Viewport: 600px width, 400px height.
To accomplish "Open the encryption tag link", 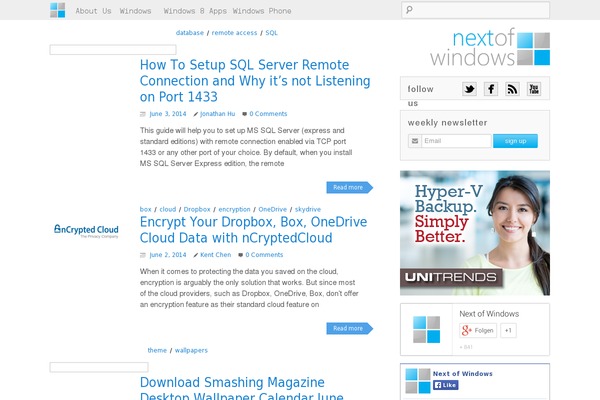I will coord(234,209).
